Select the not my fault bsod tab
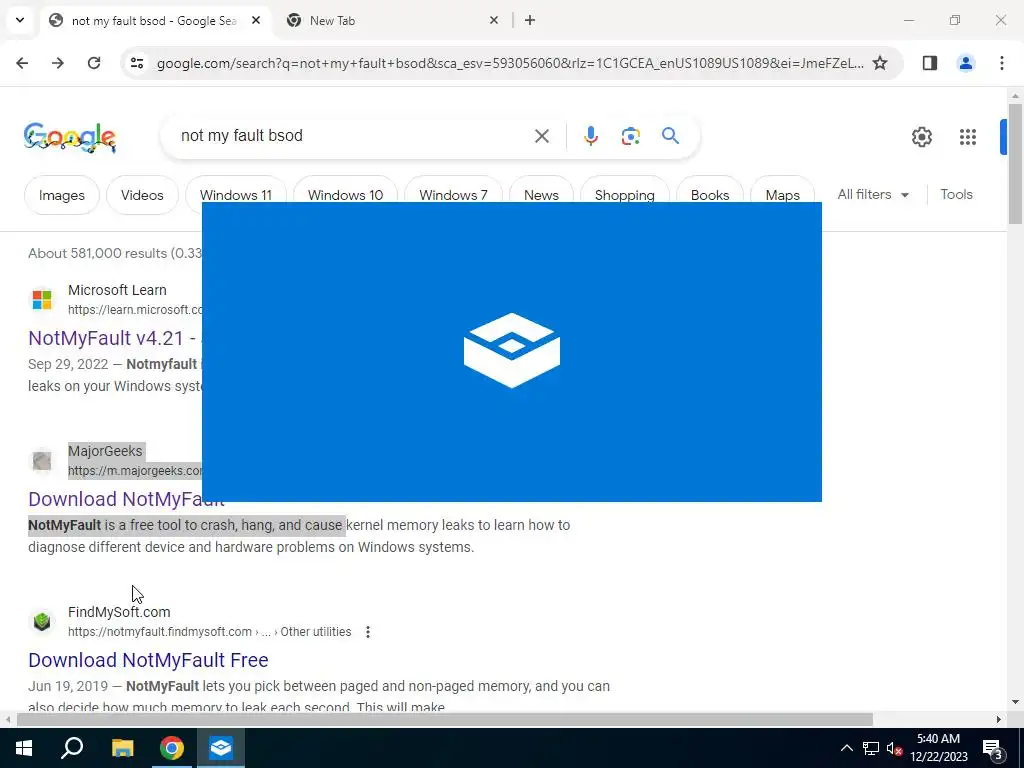 pyautogui.click(x=153, y=20)
